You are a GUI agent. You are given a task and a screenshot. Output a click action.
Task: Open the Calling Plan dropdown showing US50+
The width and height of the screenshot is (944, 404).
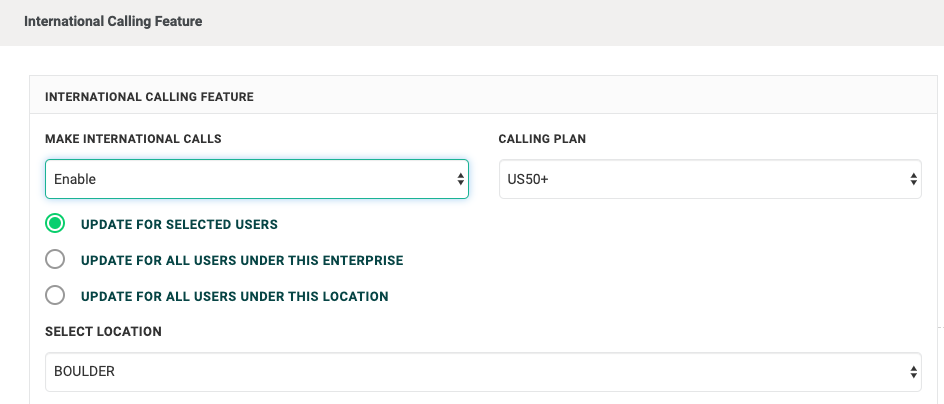pyautogui.click(x=710, y=179)
